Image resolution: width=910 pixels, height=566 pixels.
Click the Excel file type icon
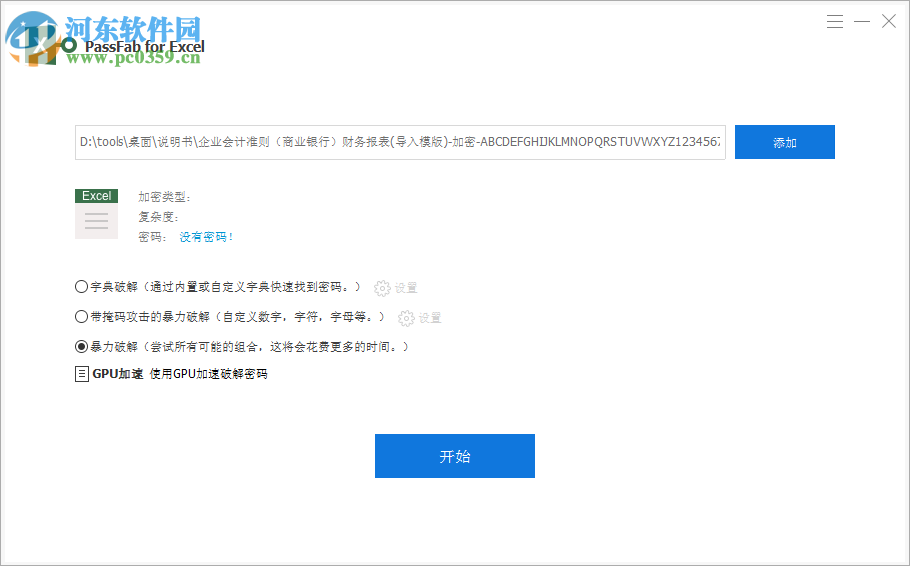click(96, 214)
